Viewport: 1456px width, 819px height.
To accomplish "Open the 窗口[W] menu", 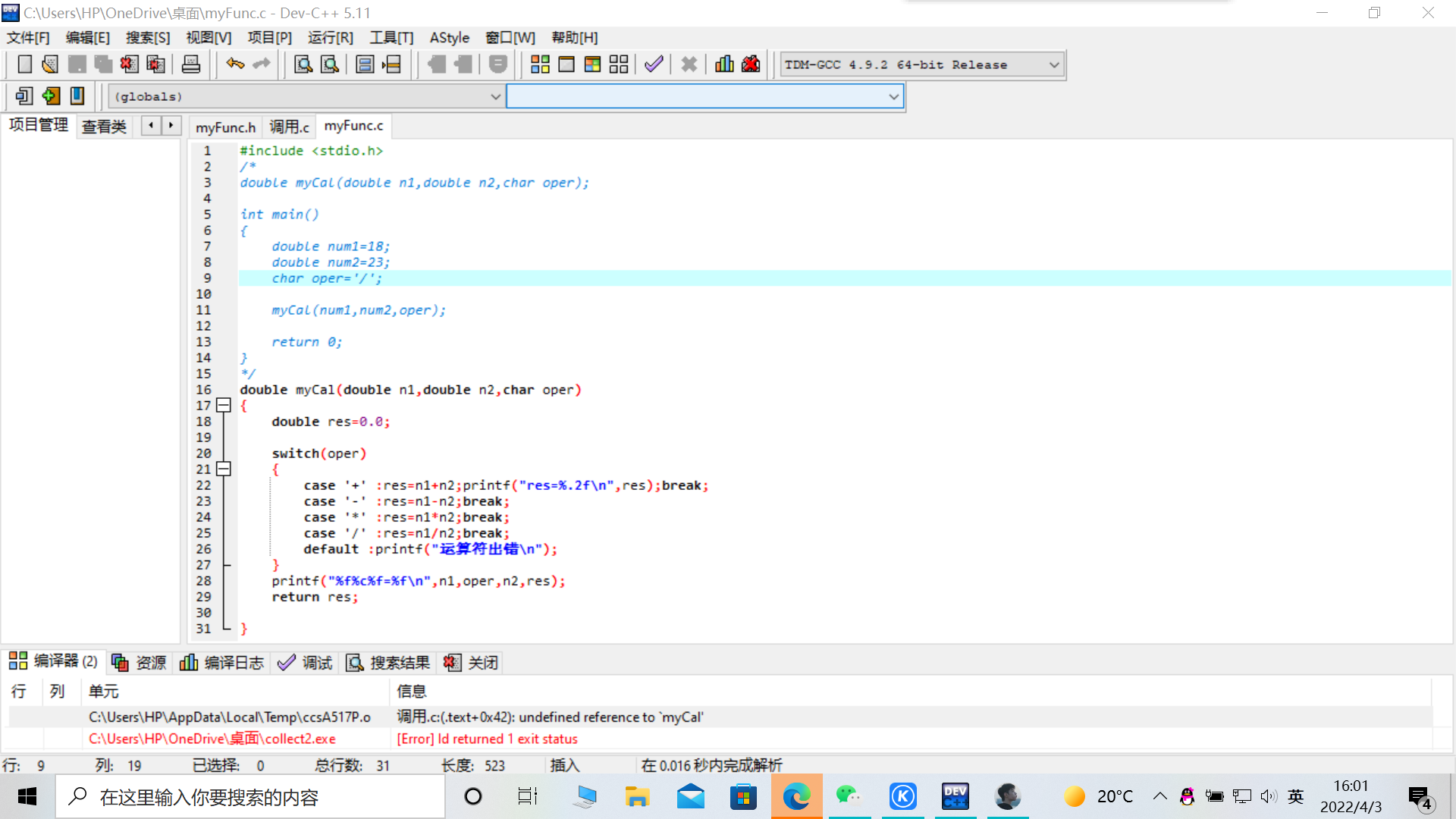I will tap(510, 38).
